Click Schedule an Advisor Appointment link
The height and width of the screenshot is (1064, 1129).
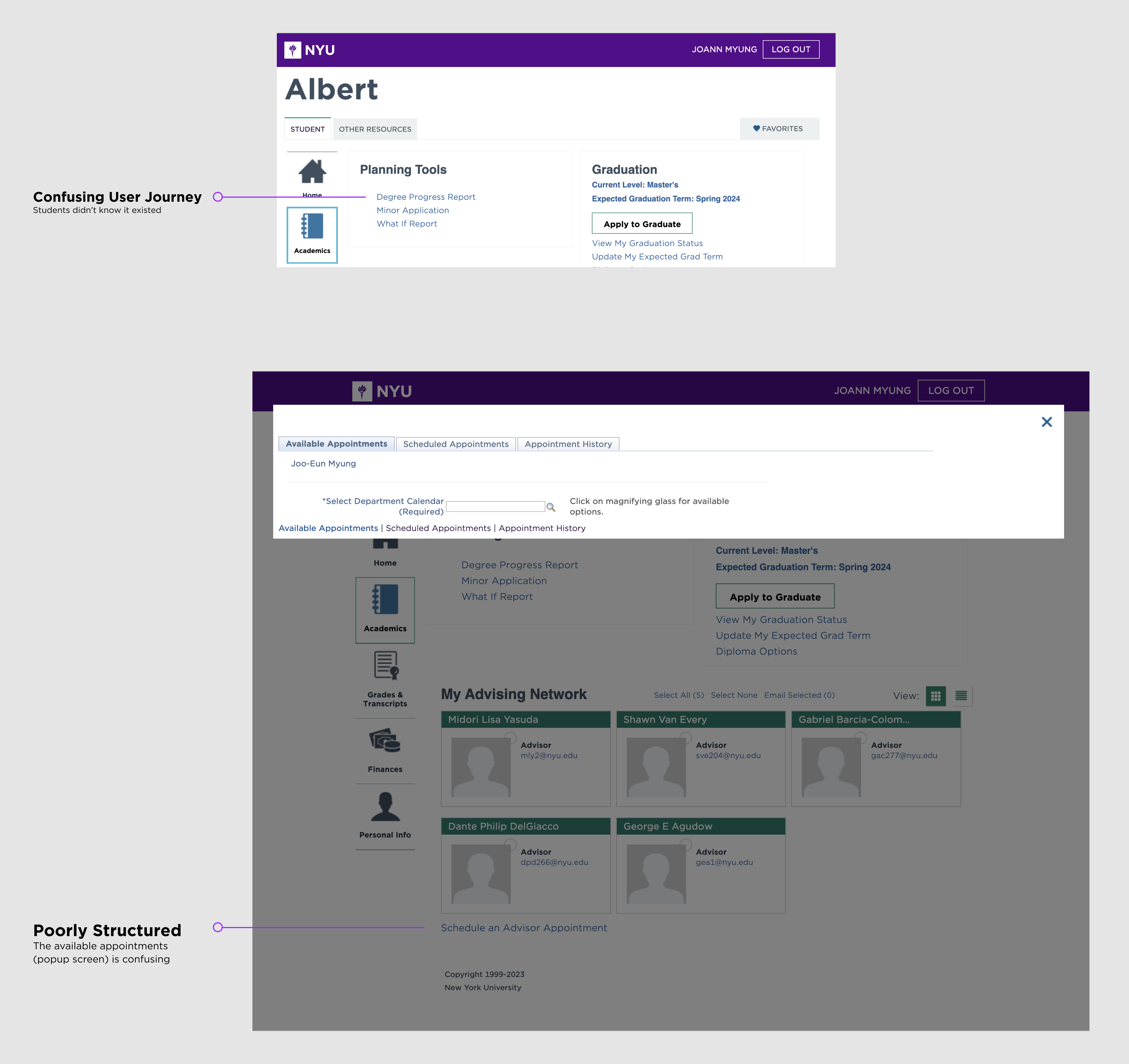[x=524, y=928]
